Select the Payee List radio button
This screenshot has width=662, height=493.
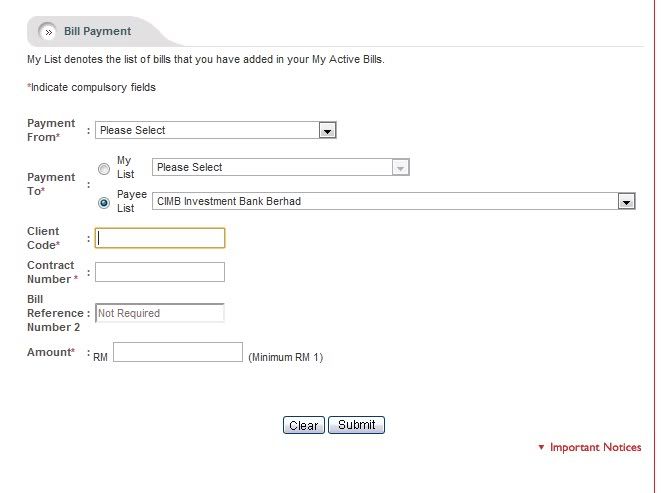click(x=104, y=202)
